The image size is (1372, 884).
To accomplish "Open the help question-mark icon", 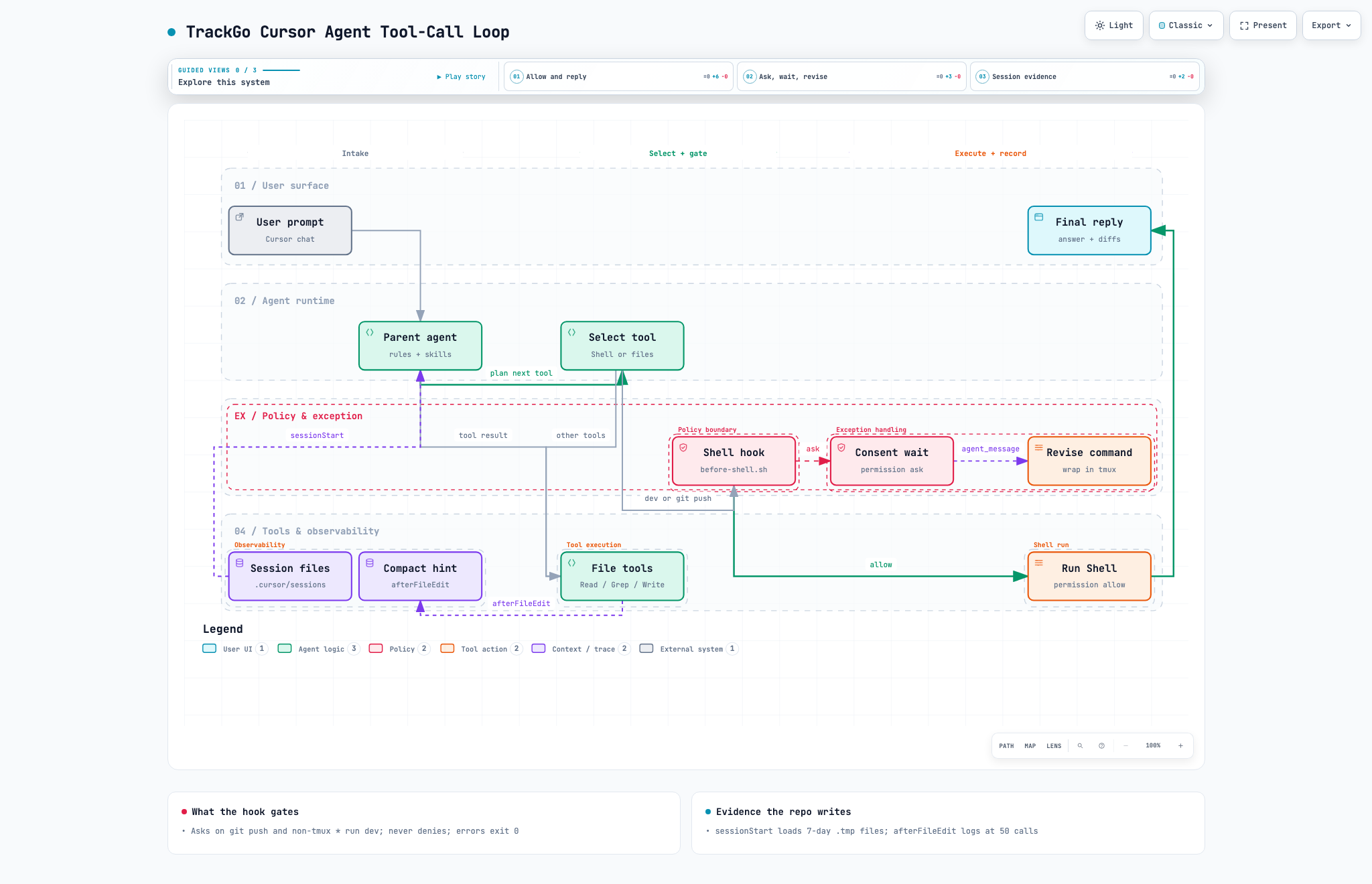I will 1101,745.
